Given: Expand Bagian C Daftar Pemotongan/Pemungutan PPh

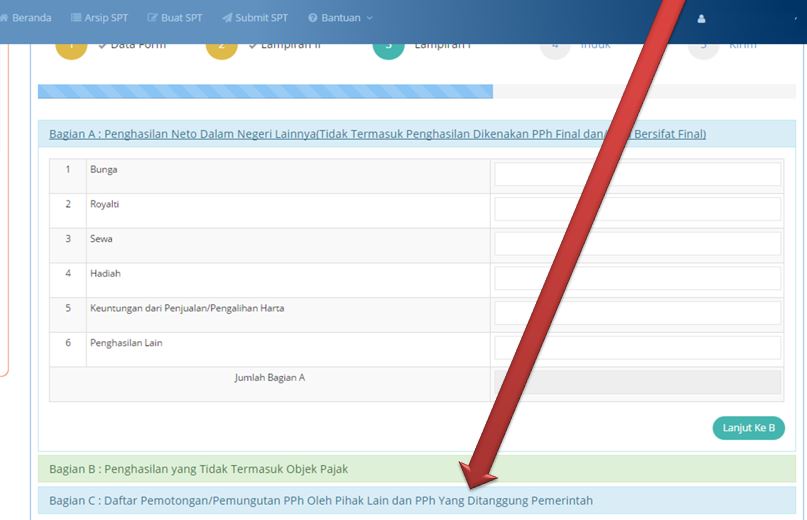Looking at the screenshot, I should coord(417,500).
